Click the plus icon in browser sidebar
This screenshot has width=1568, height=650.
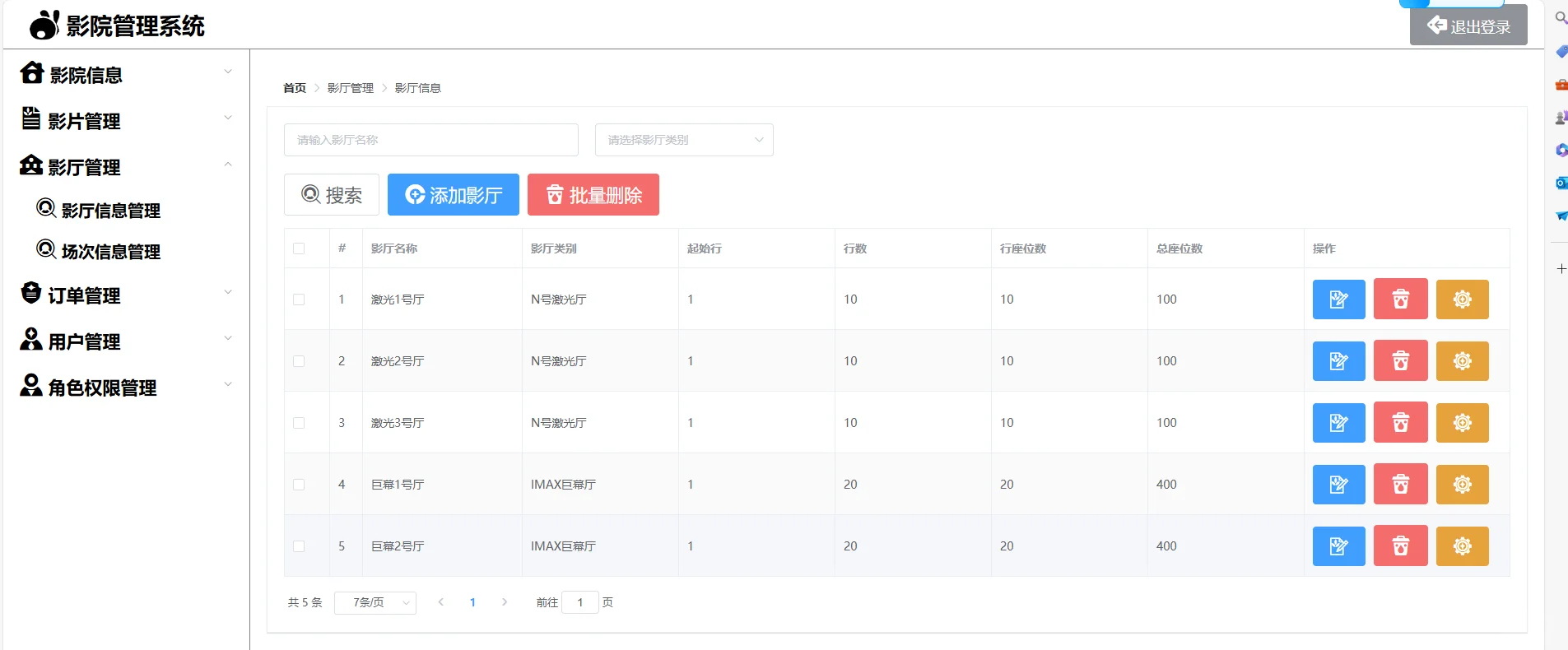(1561, 269)
